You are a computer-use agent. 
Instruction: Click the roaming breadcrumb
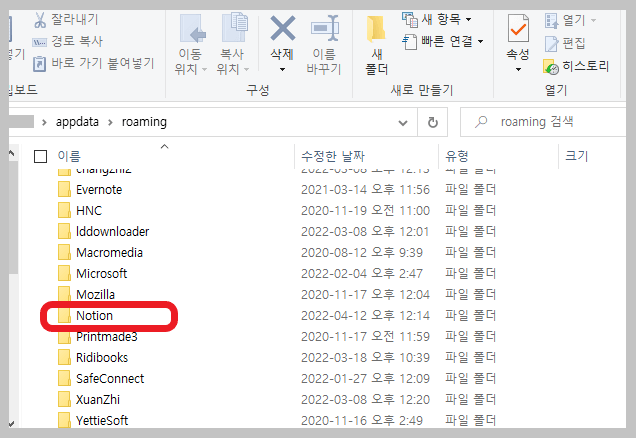144,122
